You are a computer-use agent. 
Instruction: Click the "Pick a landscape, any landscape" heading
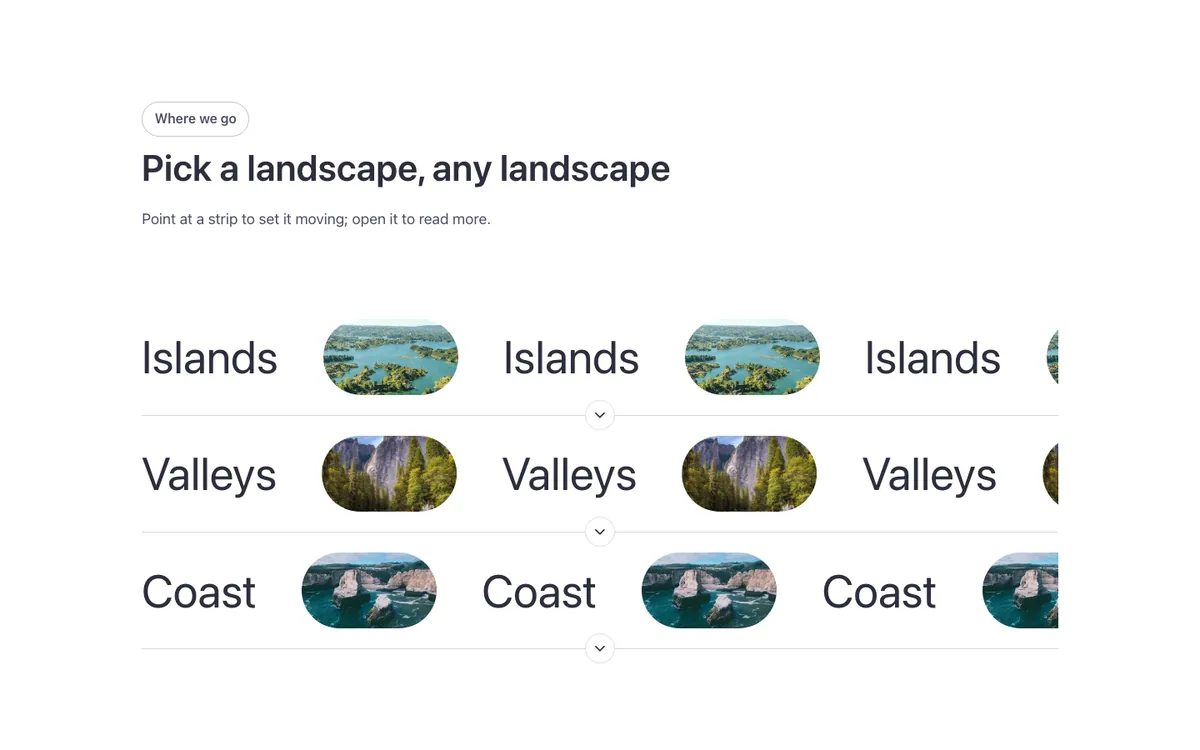click(406, 169)
